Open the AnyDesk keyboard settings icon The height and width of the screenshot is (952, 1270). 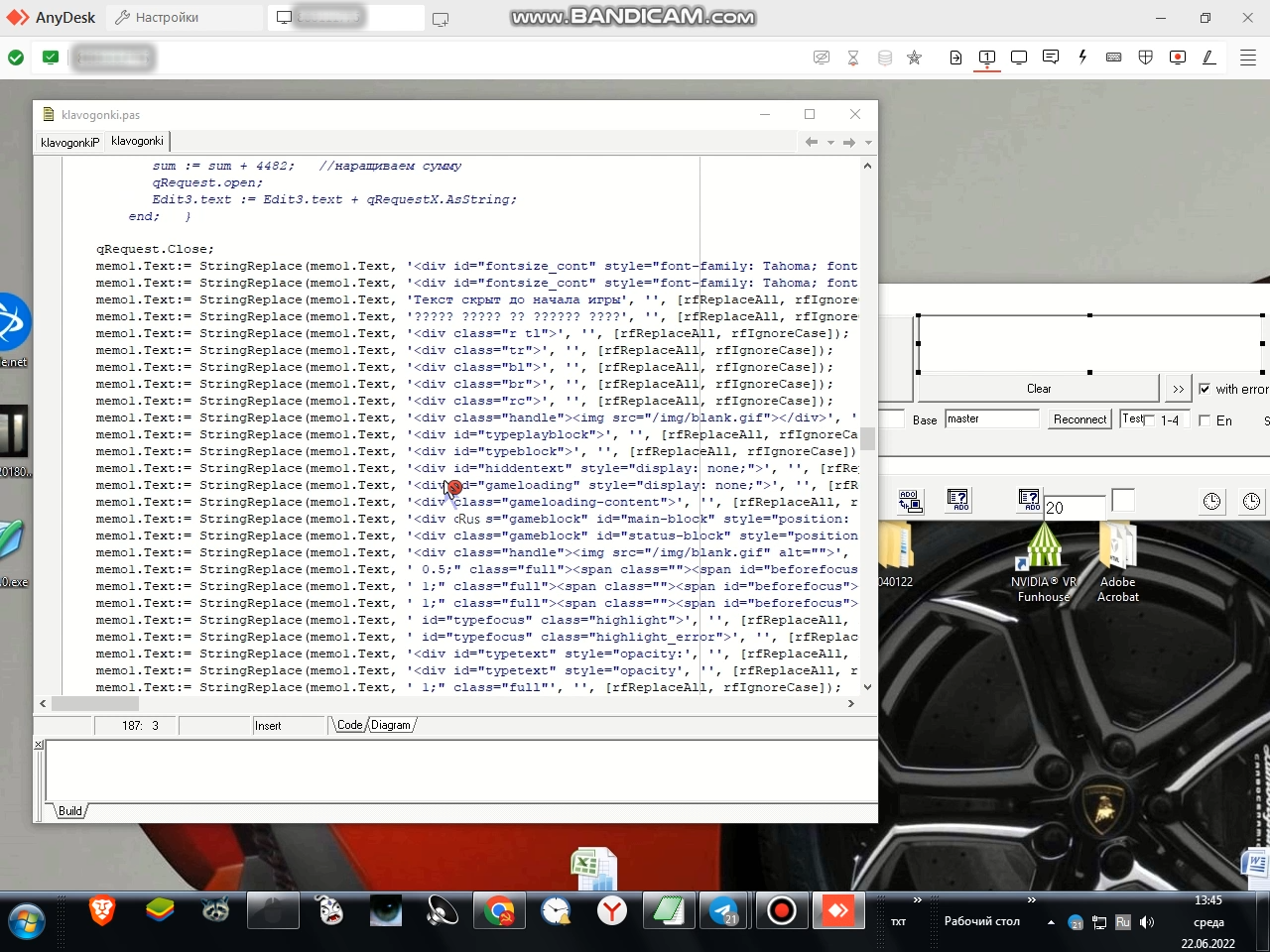pos(1114,58)
